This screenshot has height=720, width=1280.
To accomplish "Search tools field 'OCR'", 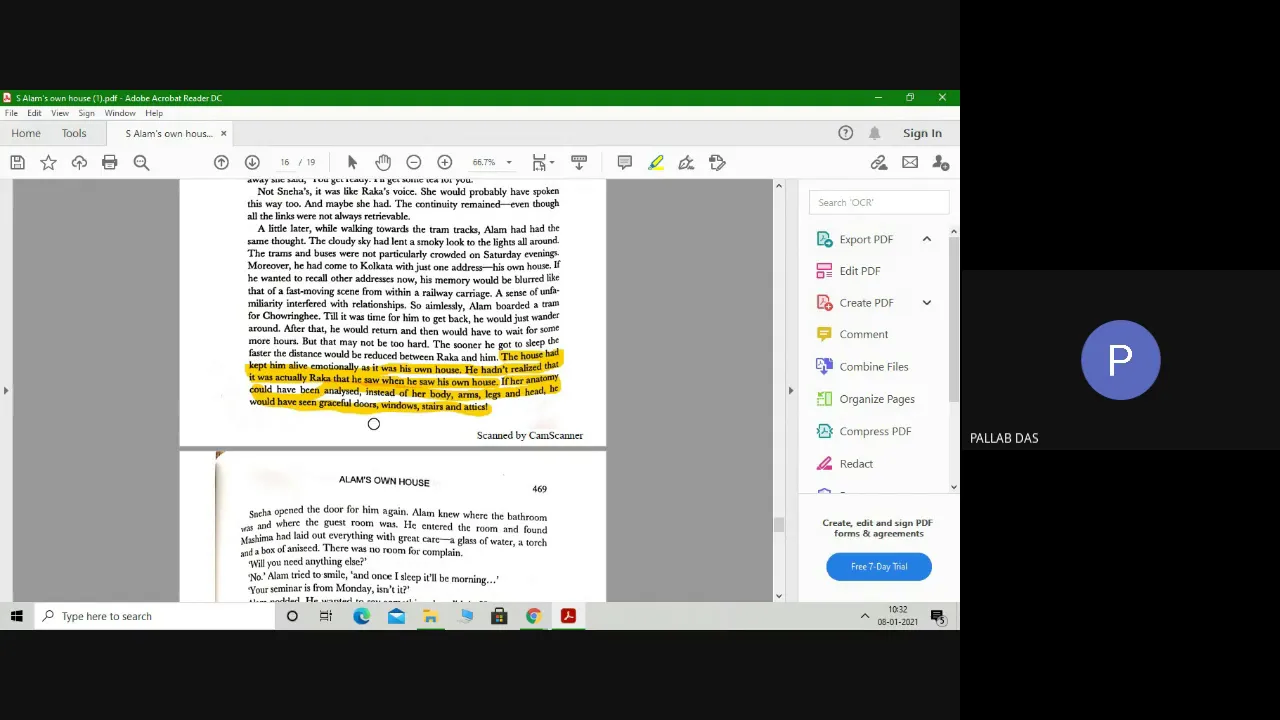I will 879,202.
